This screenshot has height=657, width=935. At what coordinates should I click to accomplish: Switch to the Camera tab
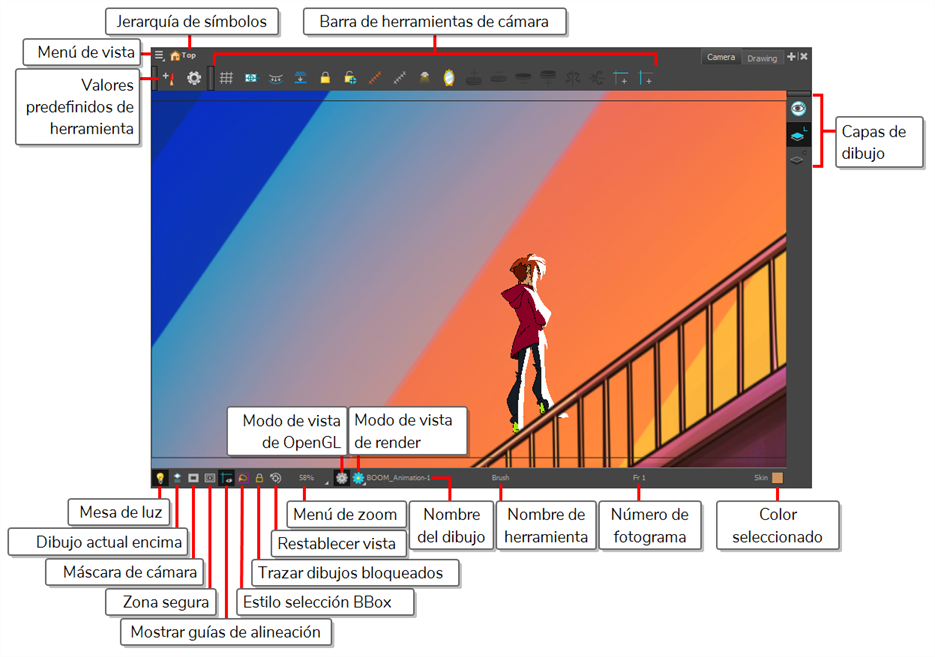click(x=721, y=57)
